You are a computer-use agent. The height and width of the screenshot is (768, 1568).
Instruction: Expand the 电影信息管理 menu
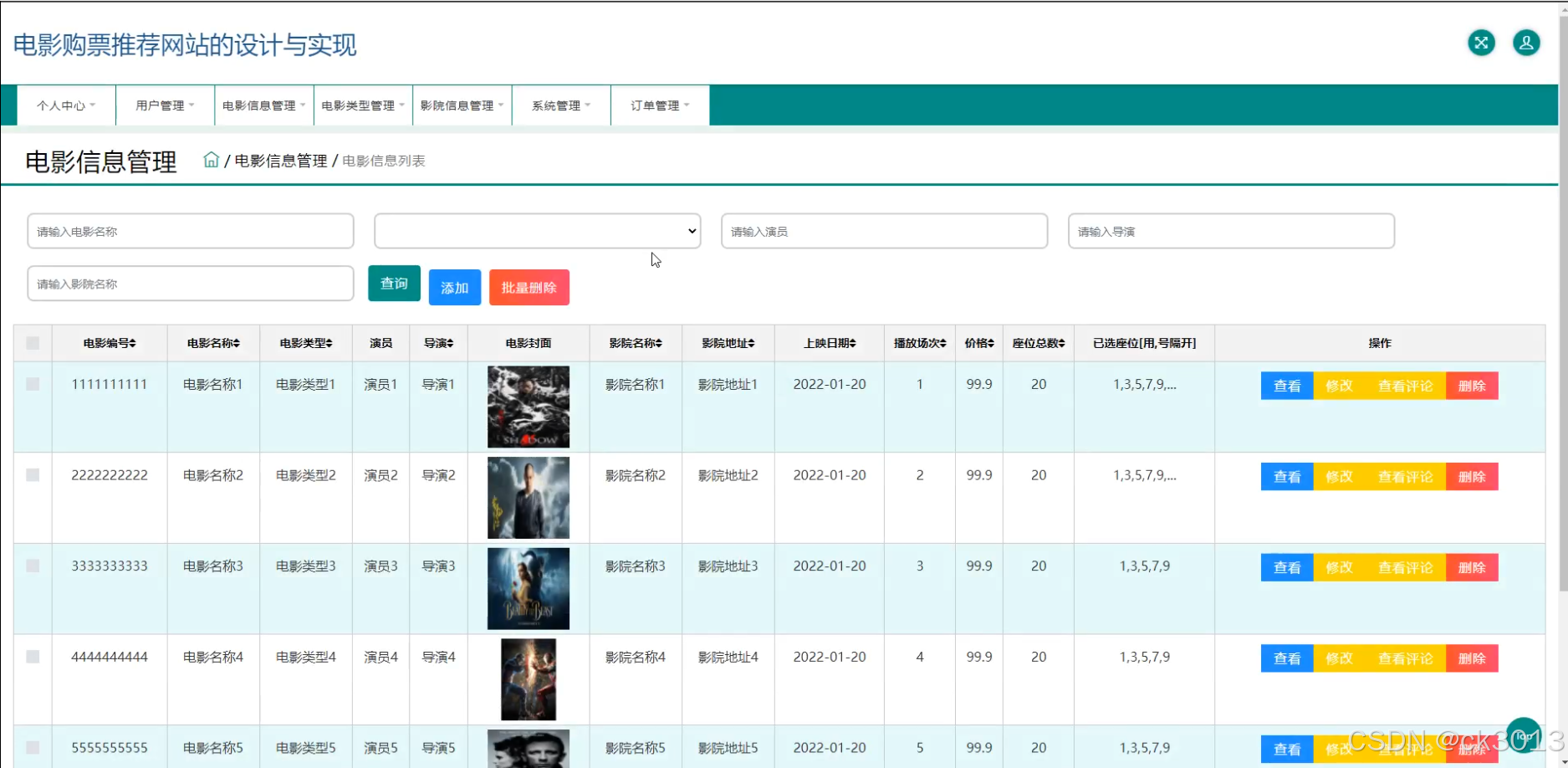(263, 105)
